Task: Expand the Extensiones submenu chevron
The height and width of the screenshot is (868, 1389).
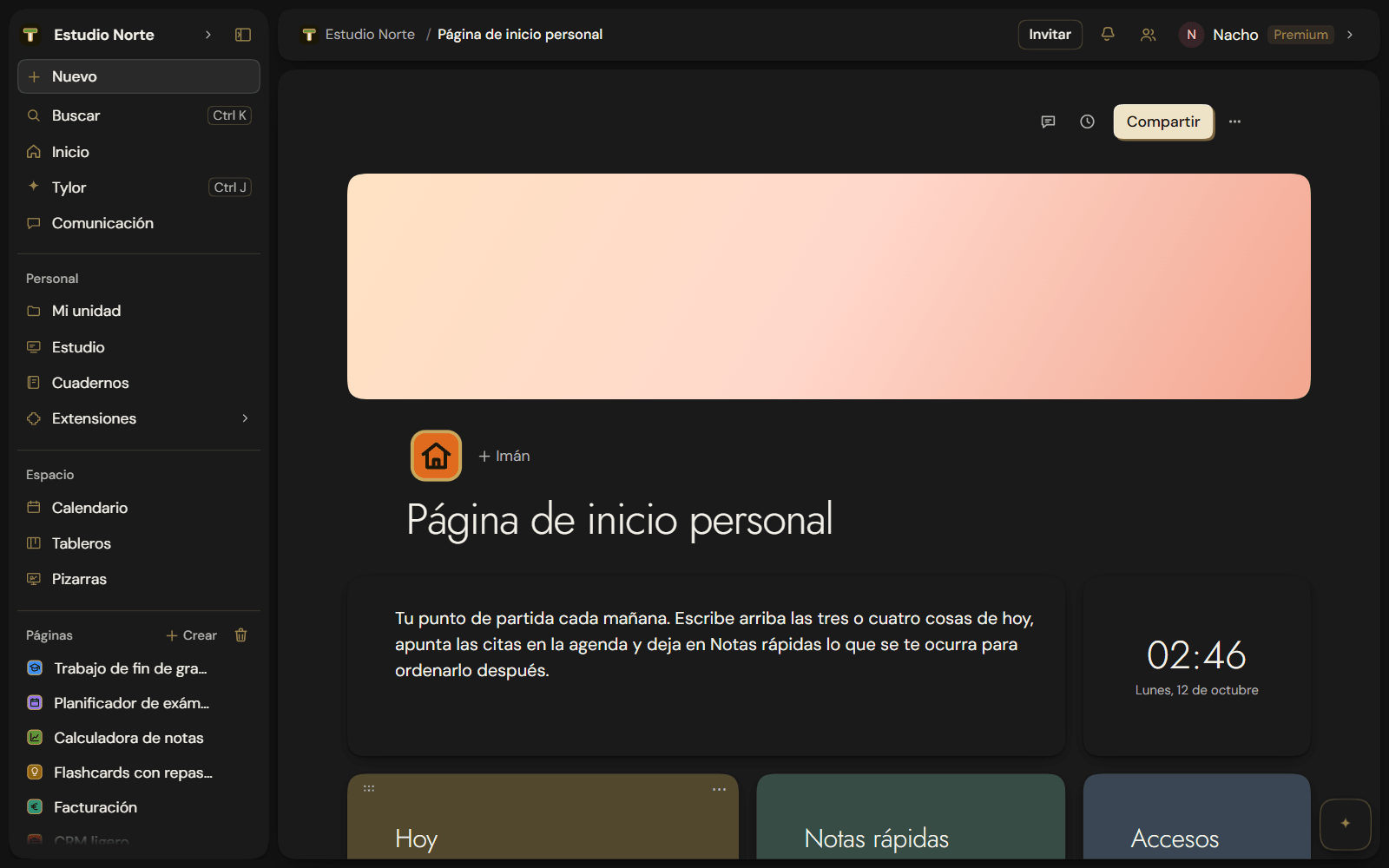Action: pos(246,418)
